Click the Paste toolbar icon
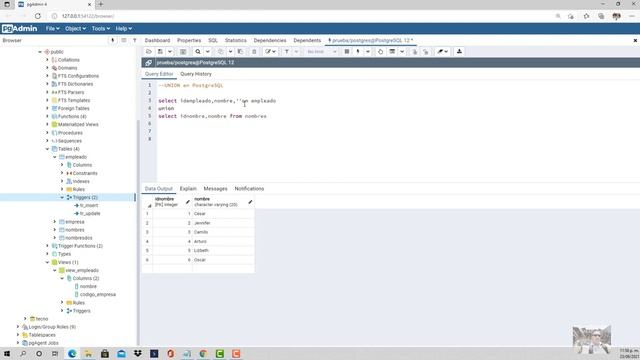The height and width of the screenshot is (360, 640). click(240, 52)
